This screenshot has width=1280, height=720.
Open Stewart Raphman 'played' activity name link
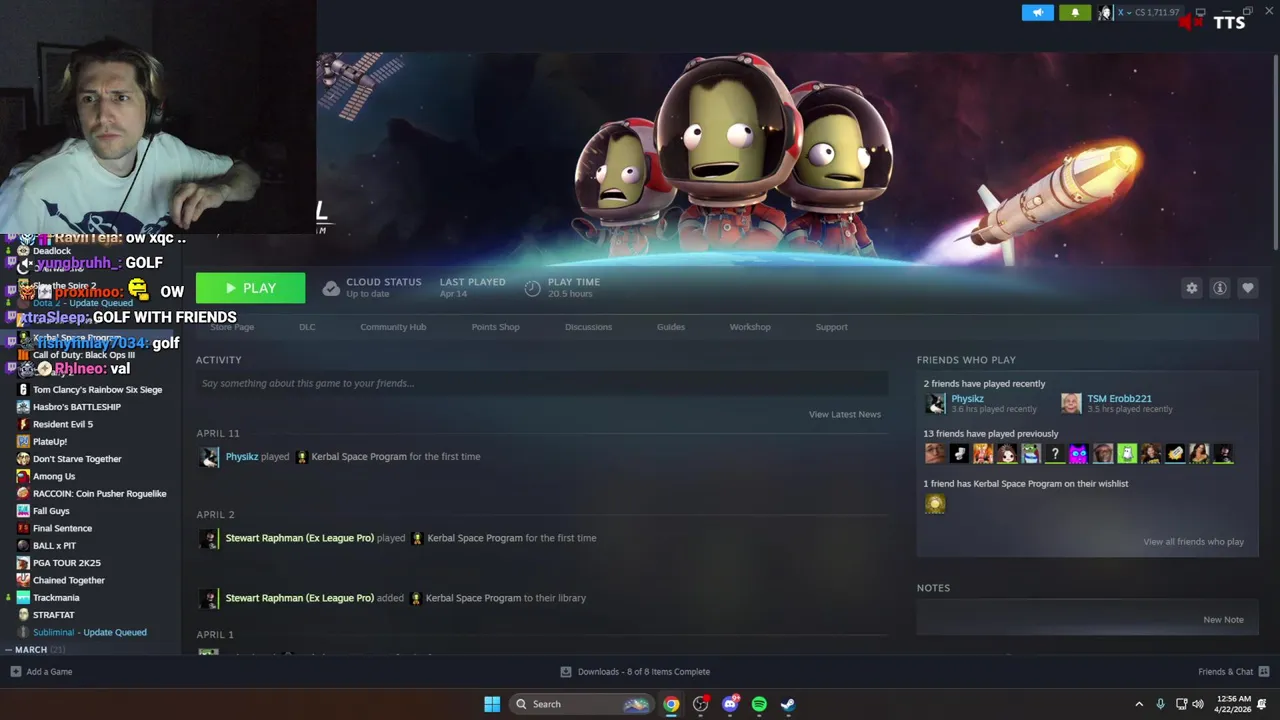pyautogui.click(x=300, y=538)
